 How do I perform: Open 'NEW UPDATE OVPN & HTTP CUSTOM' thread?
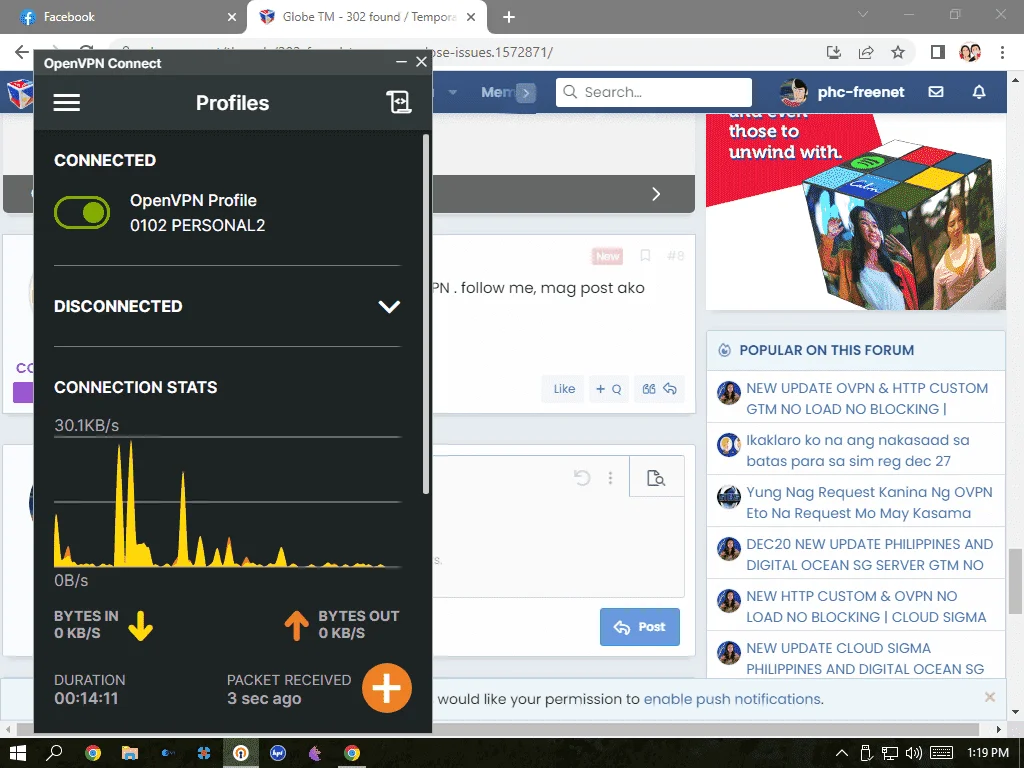[867, 398]
